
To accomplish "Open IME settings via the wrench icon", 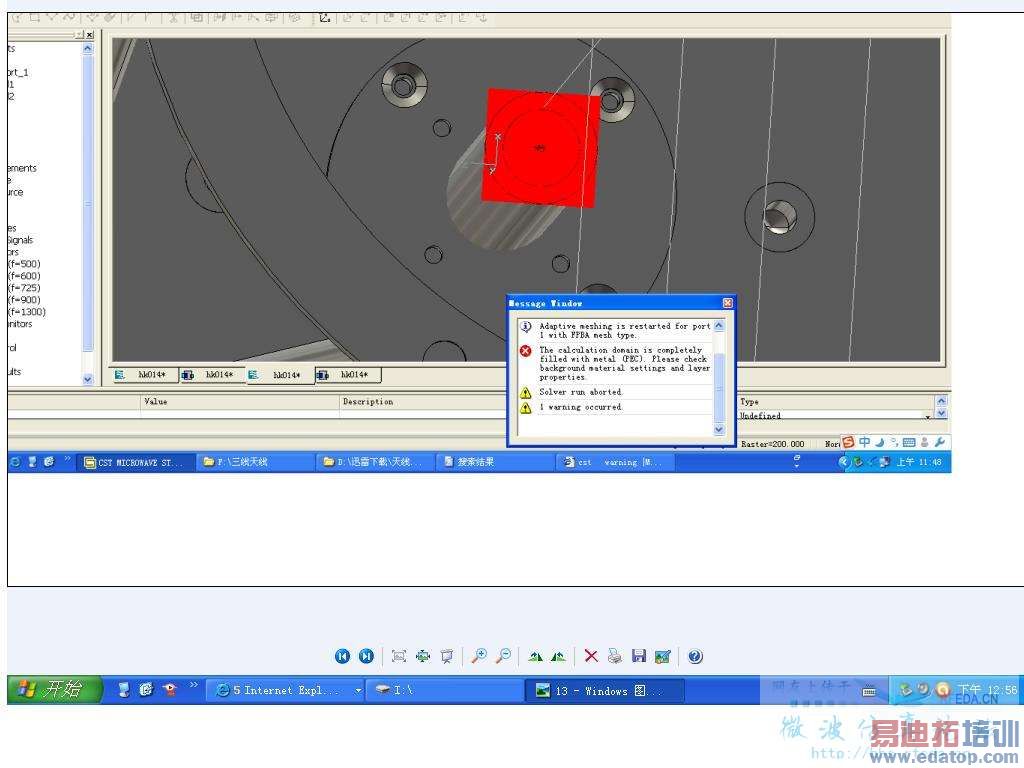I will pyautogui.click(x=940, y=442).
